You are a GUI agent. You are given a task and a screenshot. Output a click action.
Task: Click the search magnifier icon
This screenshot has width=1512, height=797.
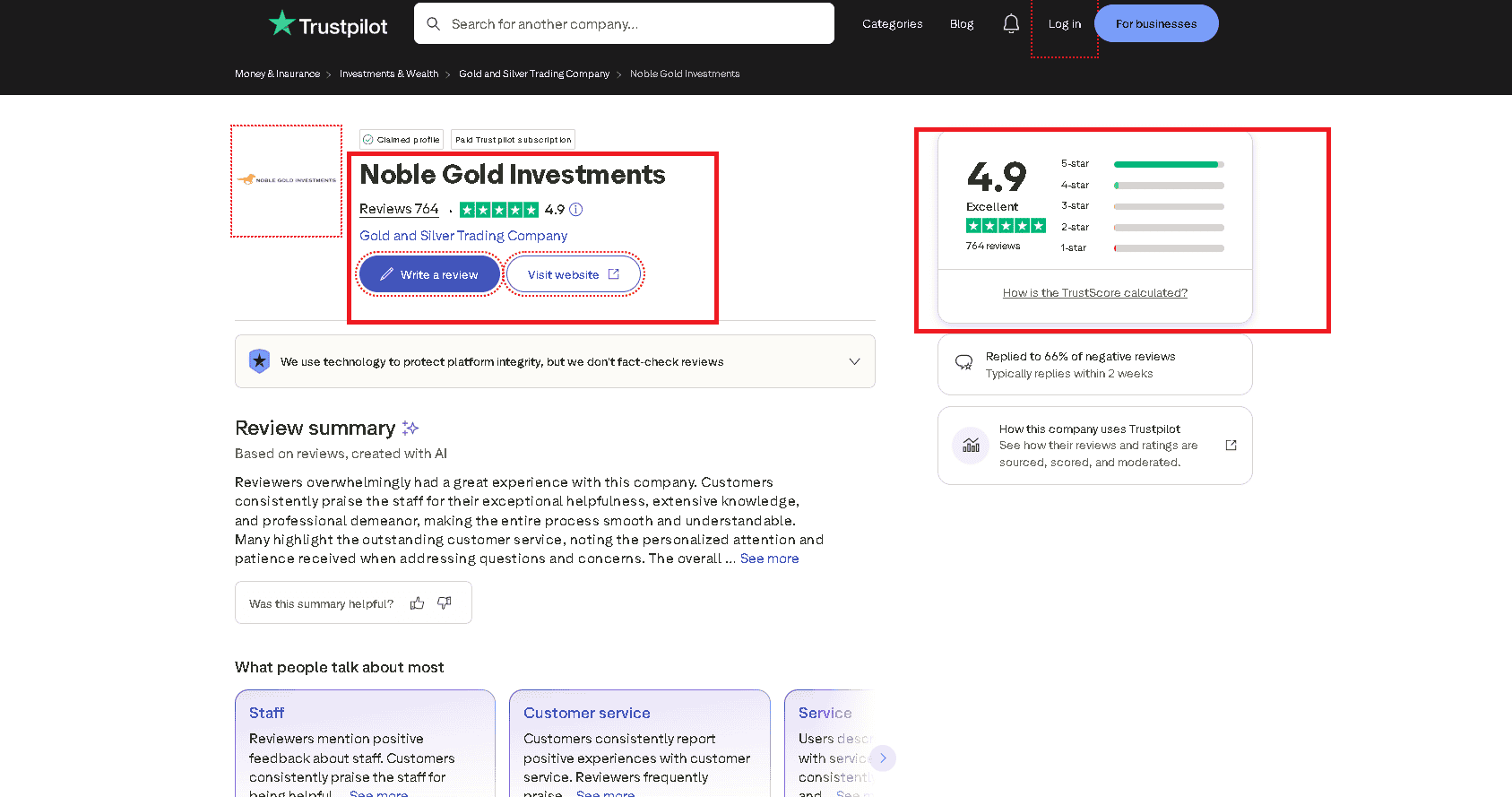[433, 24]
